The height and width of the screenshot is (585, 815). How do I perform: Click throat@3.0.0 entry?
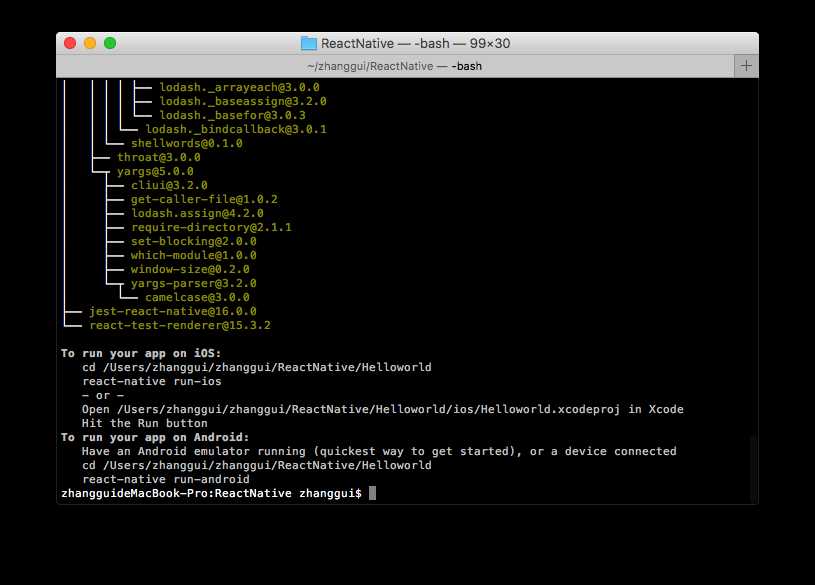(159, 158)
